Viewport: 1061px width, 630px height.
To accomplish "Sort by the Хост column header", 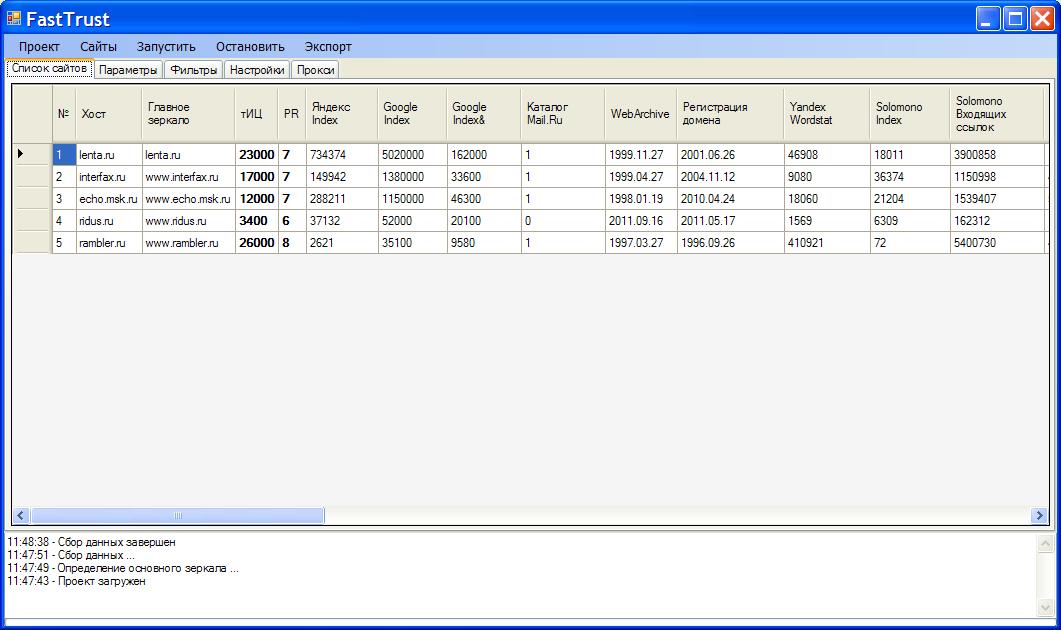I will 109,114.
